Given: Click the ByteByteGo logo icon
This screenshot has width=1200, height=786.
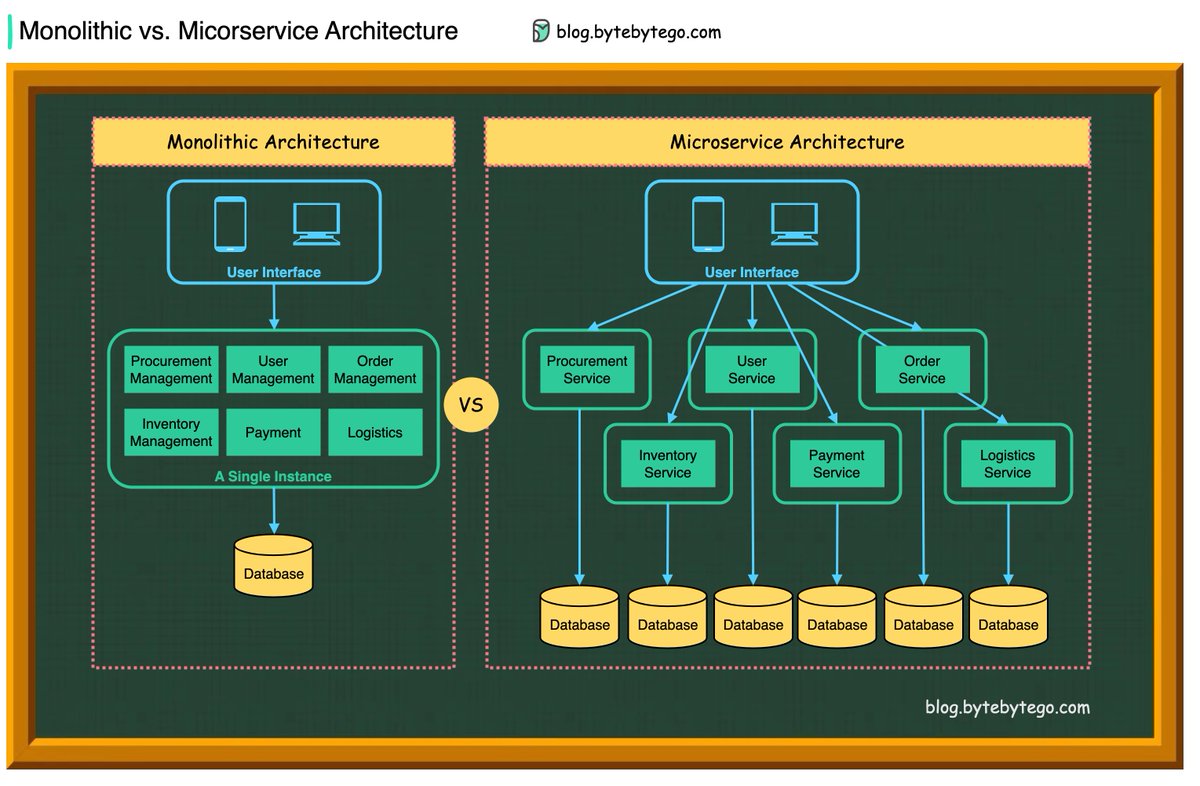Looking at the screenshot, I should pyautogui.click(x=542, y=31).
